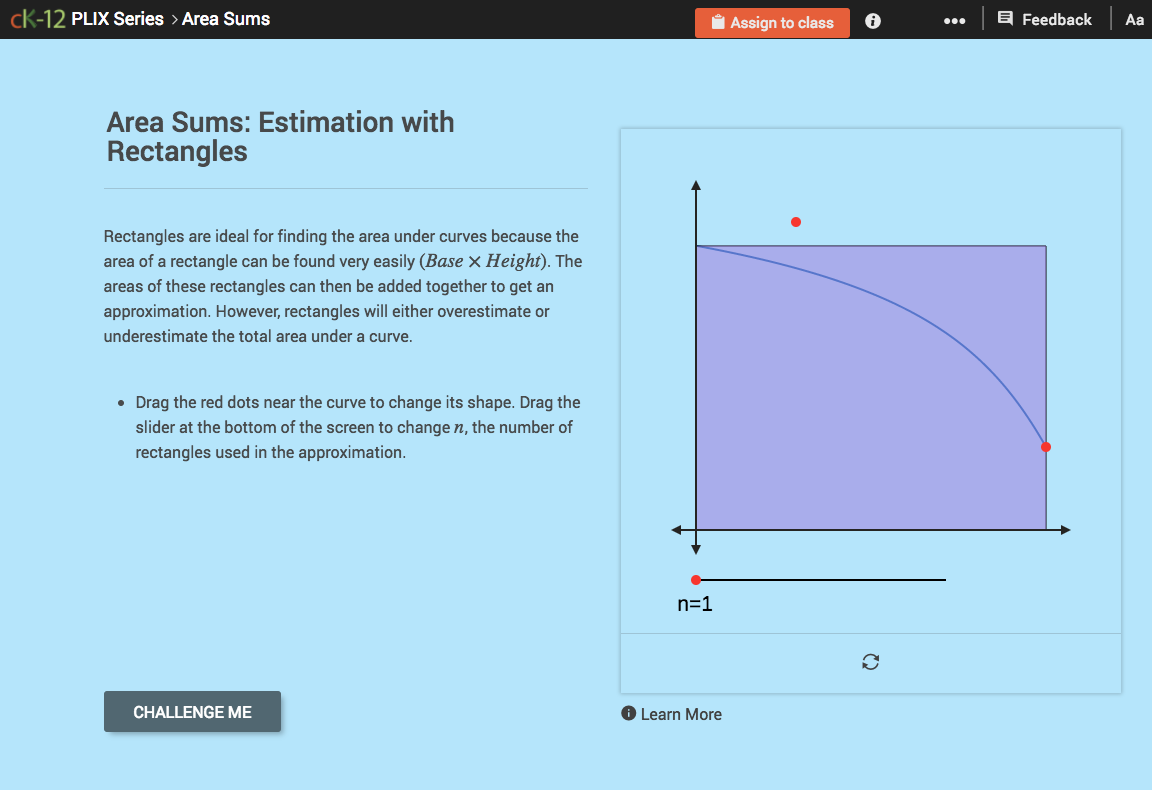This screenshot has height=790, width=1152.
Task: Open the Aa text display settings
Action: 1134,19
